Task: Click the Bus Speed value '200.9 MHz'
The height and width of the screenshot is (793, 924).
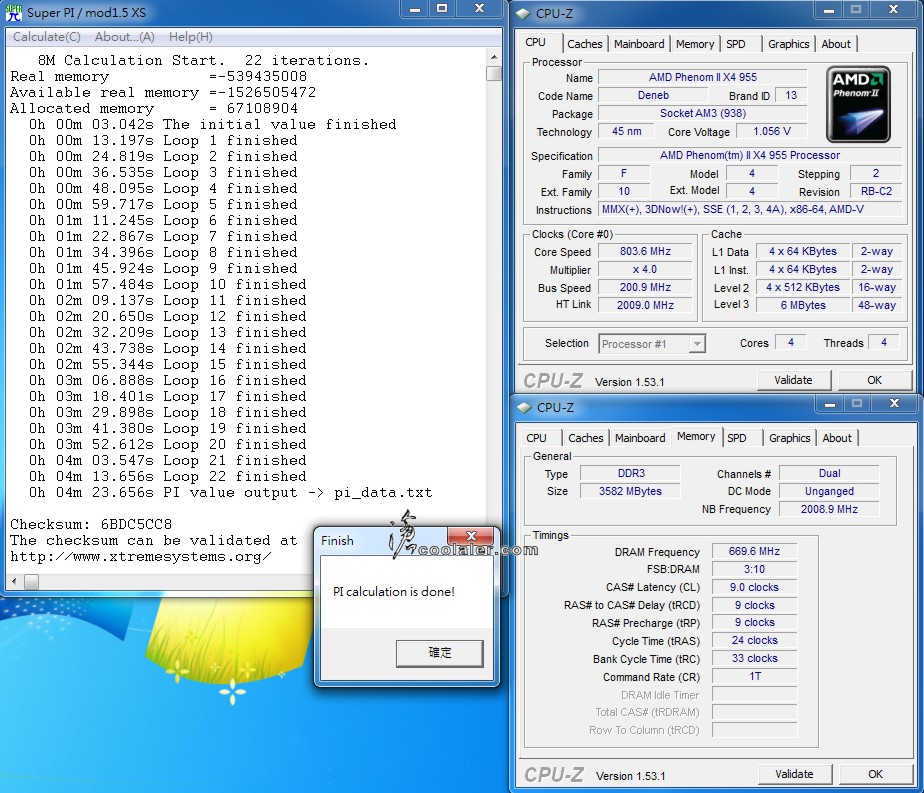Action: click(645, 288)
